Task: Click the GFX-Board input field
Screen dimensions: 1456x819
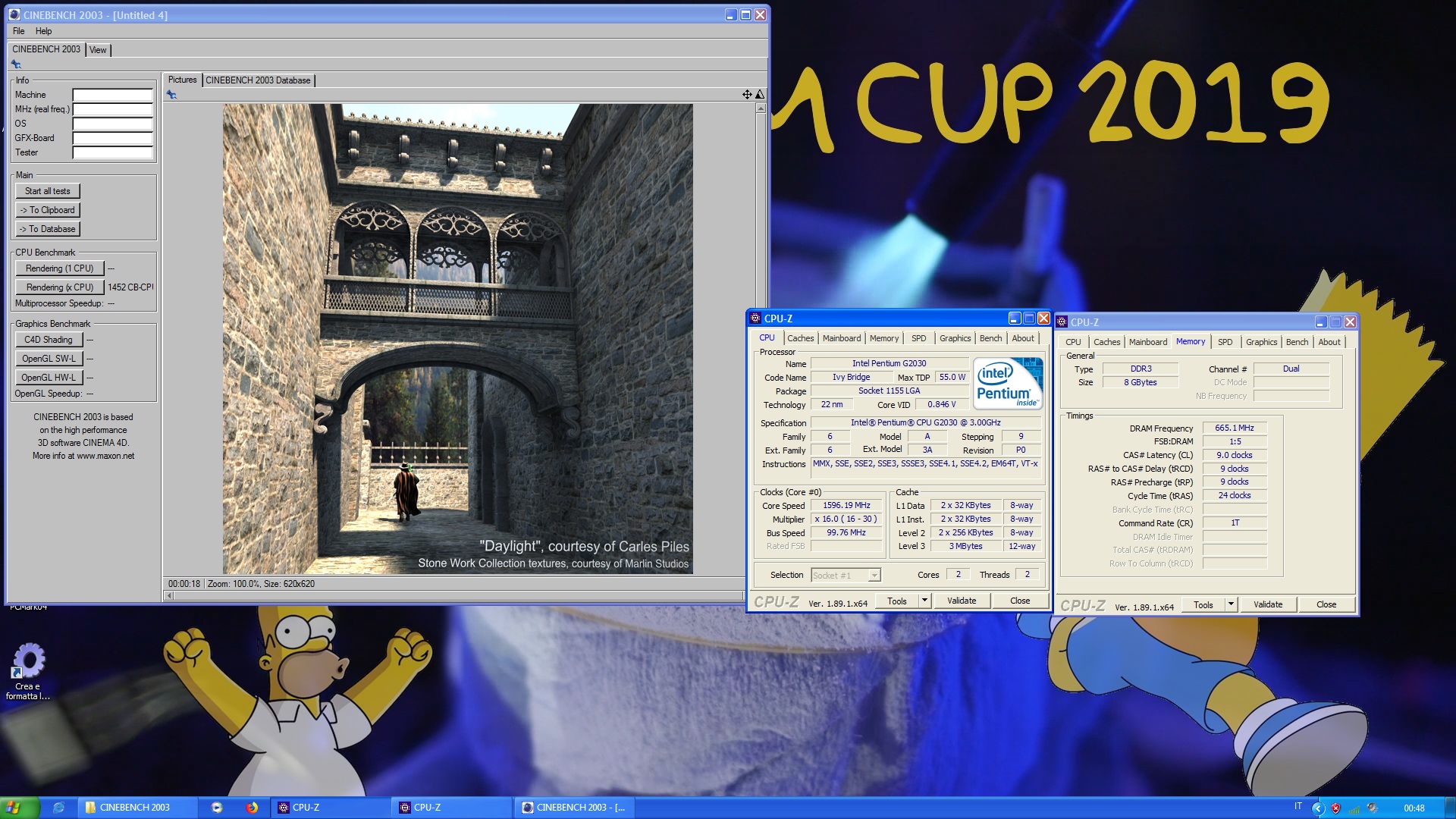Action: coord(112,139)
